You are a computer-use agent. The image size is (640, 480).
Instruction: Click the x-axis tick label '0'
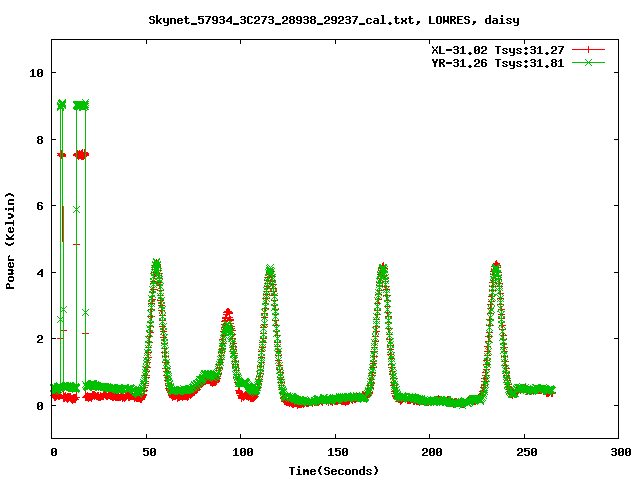tap(54, 452)
